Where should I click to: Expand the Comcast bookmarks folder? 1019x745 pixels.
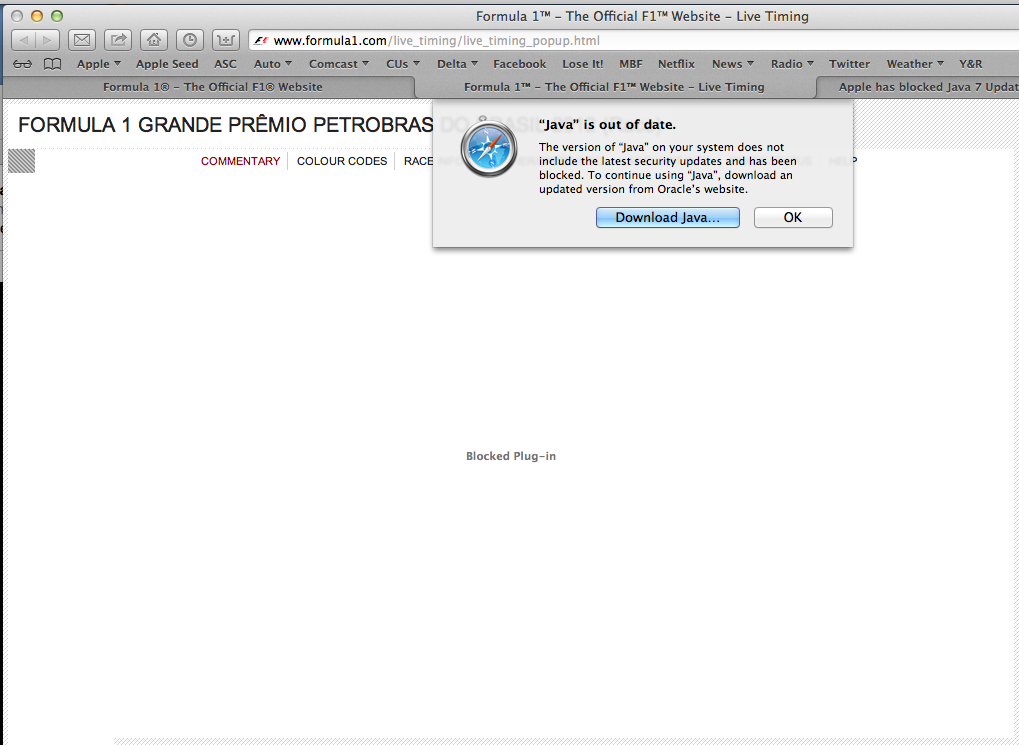(339, 64)
